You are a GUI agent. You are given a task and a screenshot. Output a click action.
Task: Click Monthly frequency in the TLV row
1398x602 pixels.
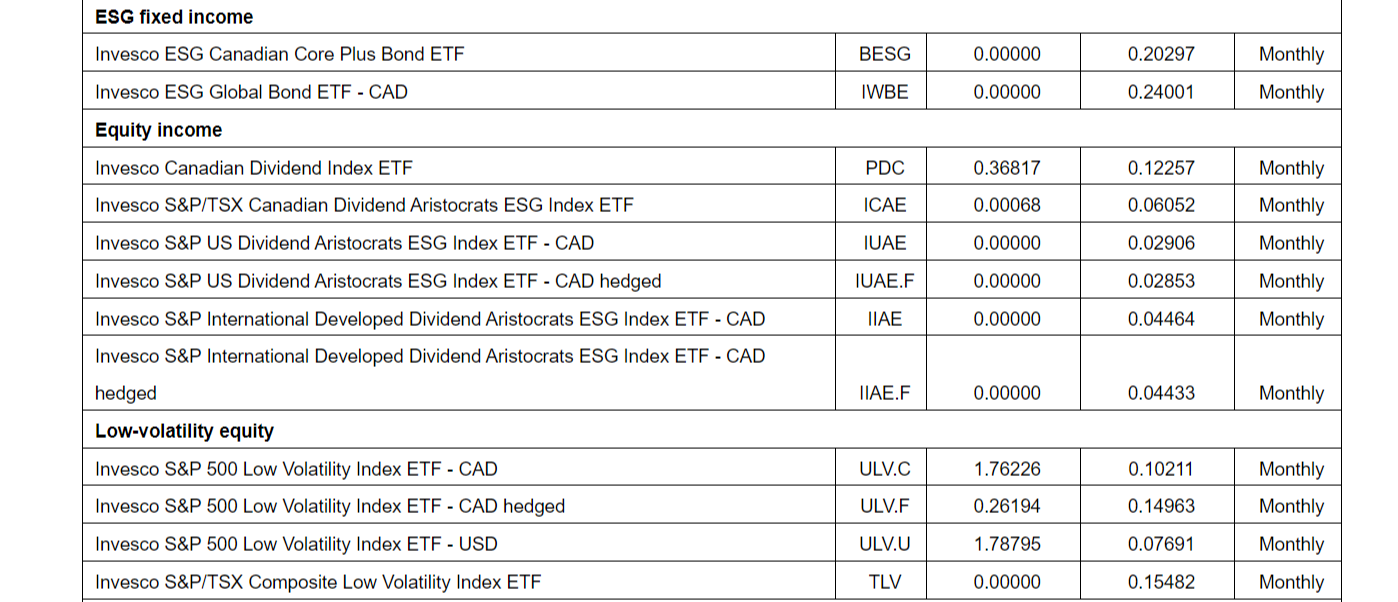(1291, 582)
